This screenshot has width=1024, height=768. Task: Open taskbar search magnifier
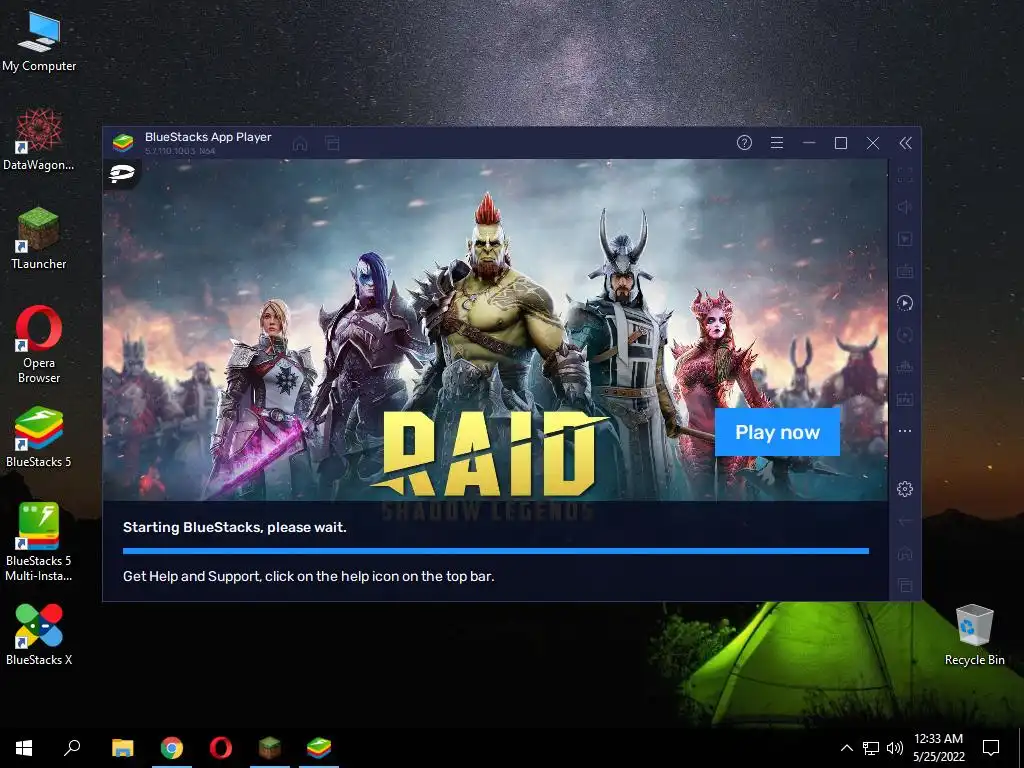pyautogui.click(x=72, y=748)
